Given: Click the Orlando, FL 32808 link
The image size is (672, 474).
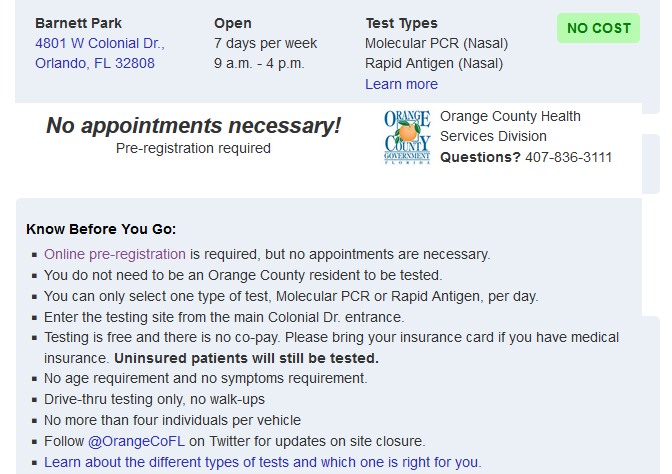Looking at the screenshot, I should point(95,63).
